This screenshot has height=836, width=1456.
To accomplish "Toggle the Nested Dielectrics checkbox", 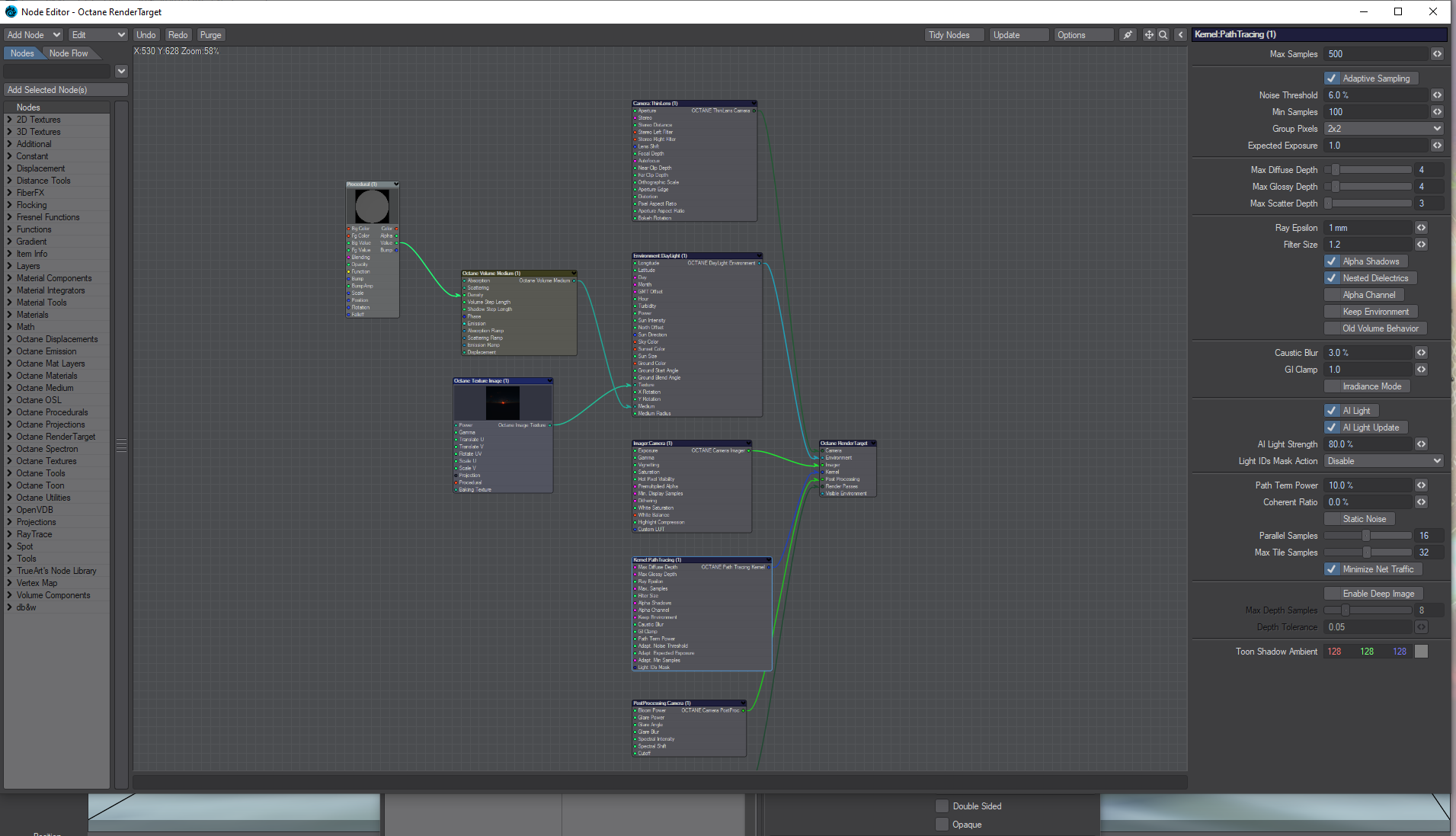I will point(1332,278).
